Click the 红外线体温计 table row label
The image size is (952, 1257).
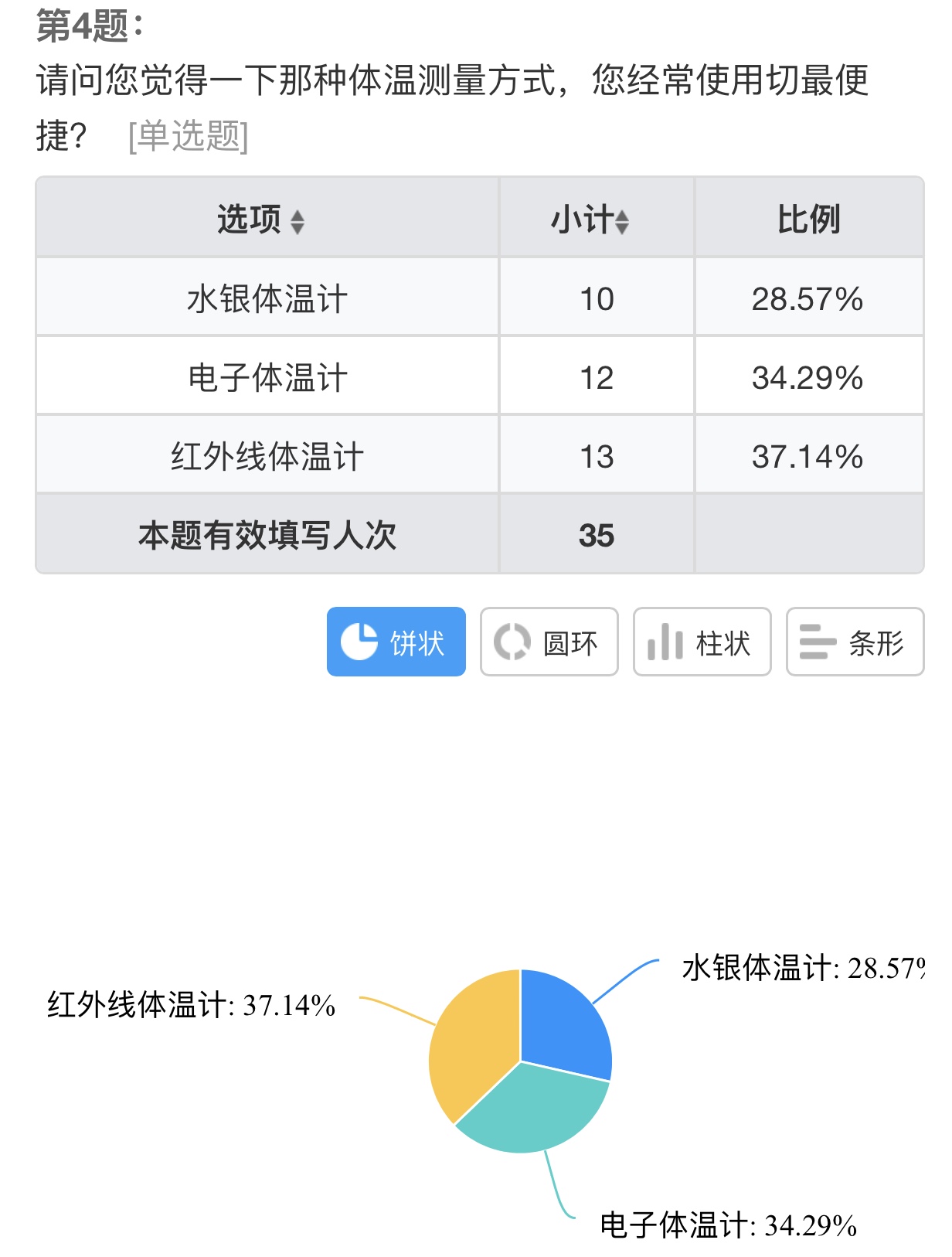267,457
